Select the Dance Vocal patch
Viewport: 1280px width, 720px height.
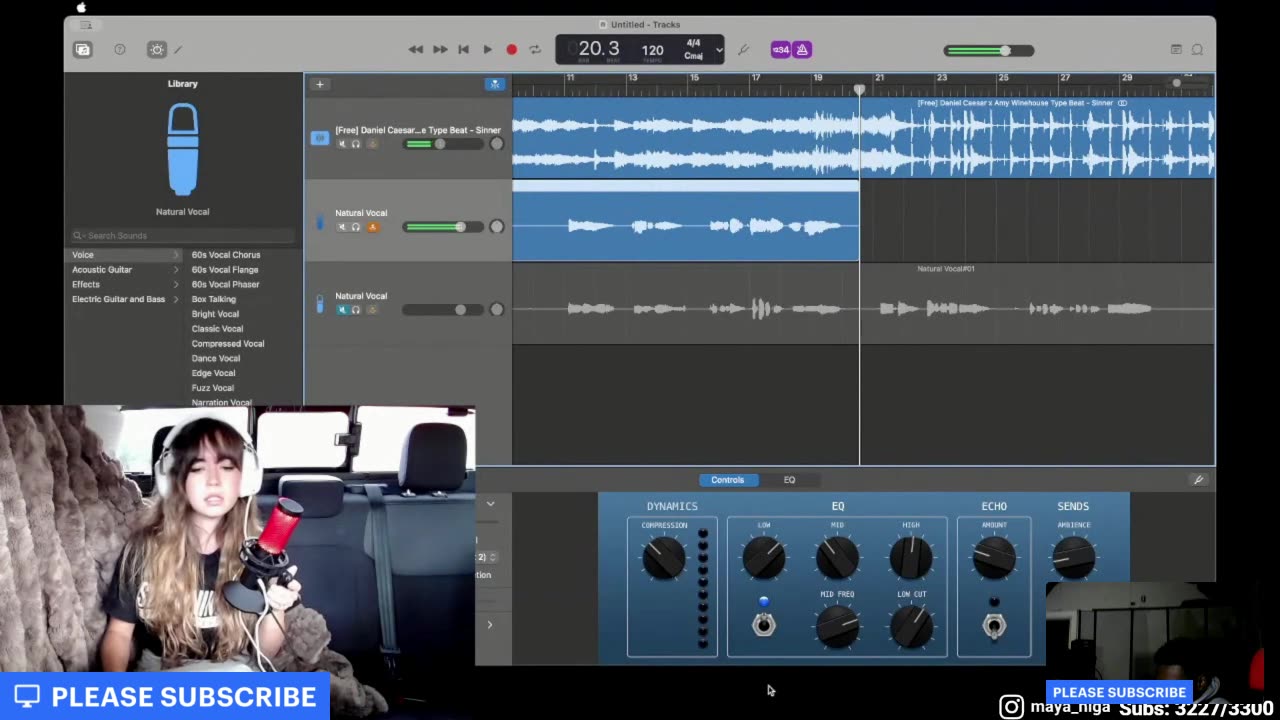click(216, 358)
